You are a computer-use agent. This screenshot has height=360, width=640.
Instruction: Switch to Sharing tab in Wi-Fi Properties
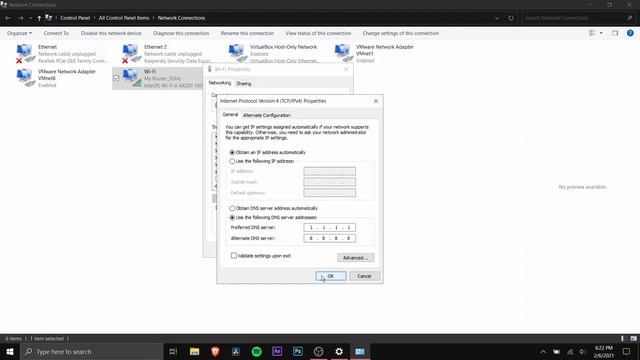coord(244,84)
